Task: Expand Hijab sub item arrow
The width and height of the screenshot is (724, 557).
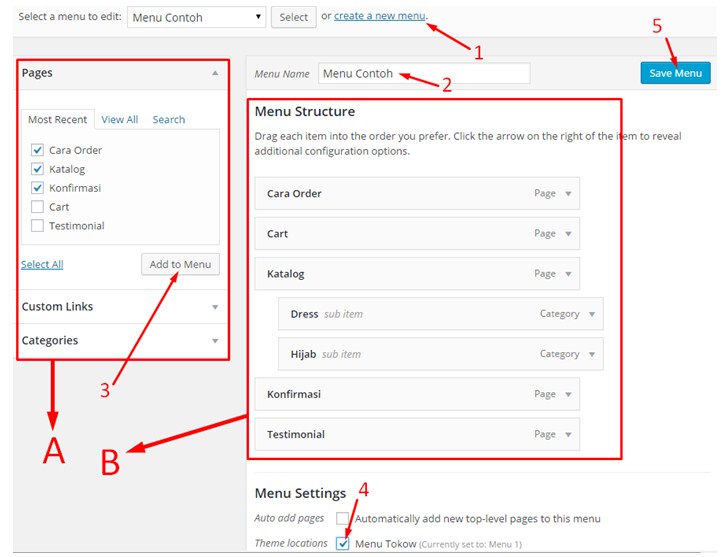Action: 592,354
